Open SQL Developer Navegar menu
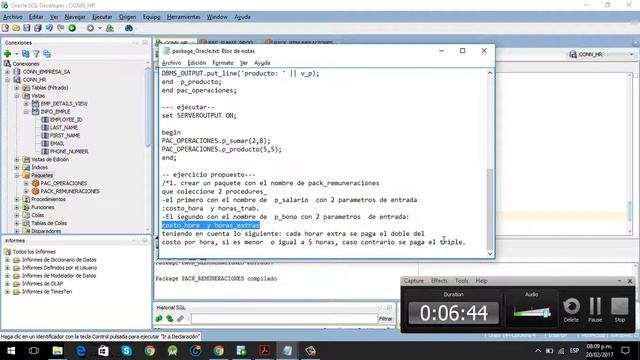 [75, 17]
